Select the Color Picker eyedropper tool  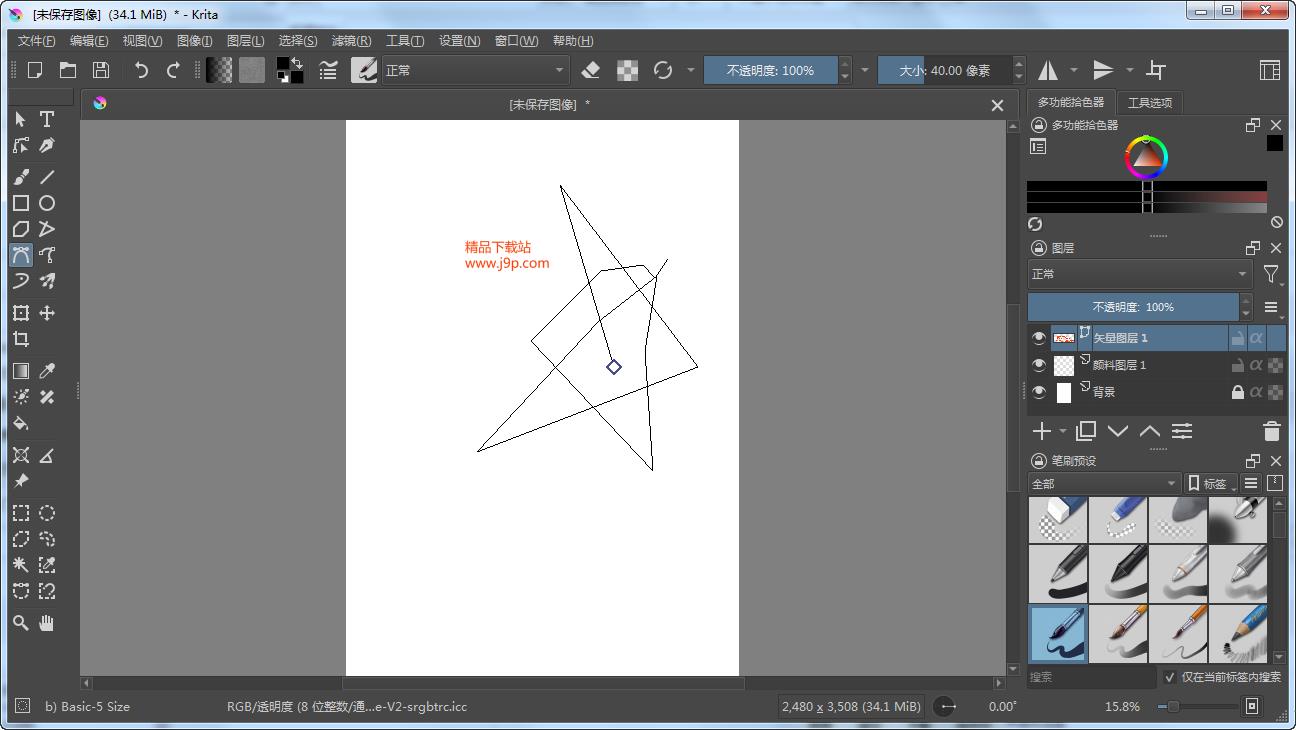47,371
